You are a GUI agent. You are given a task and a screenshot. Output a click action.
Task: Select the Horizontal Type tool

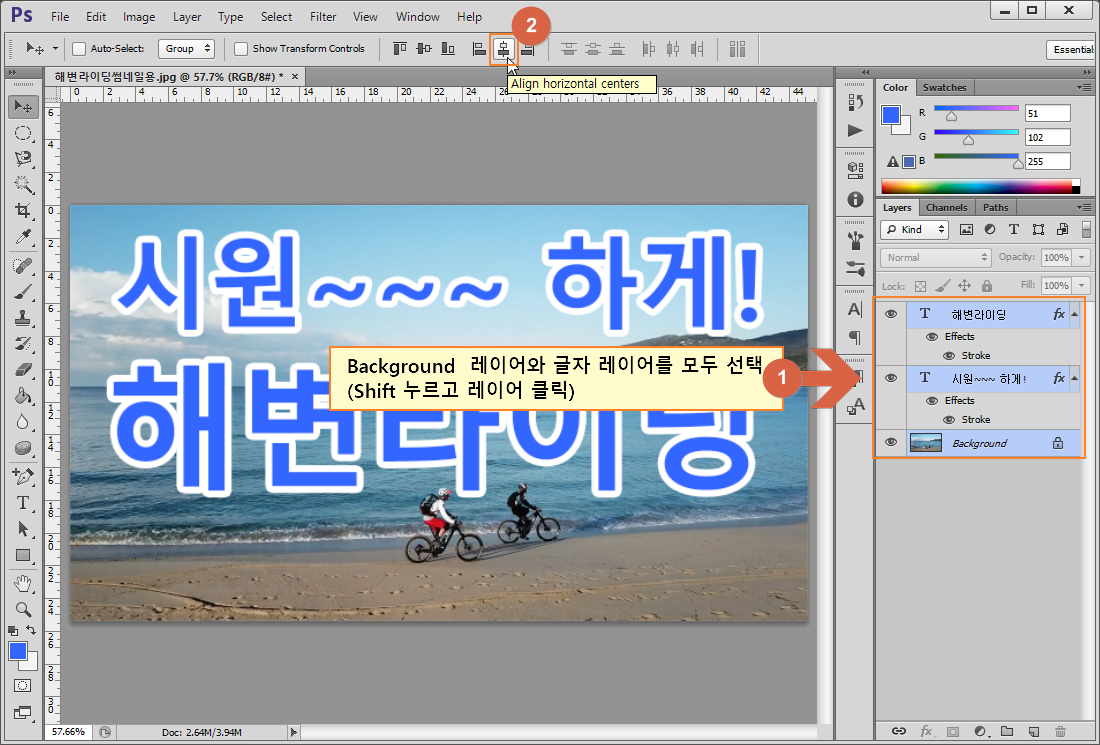pos(23,502)
